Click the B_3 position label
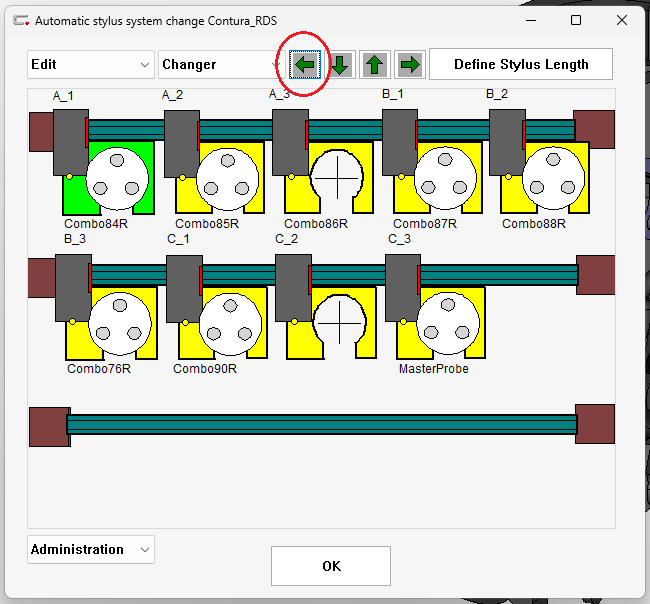650x604 pixels. [x=75, y=239]
